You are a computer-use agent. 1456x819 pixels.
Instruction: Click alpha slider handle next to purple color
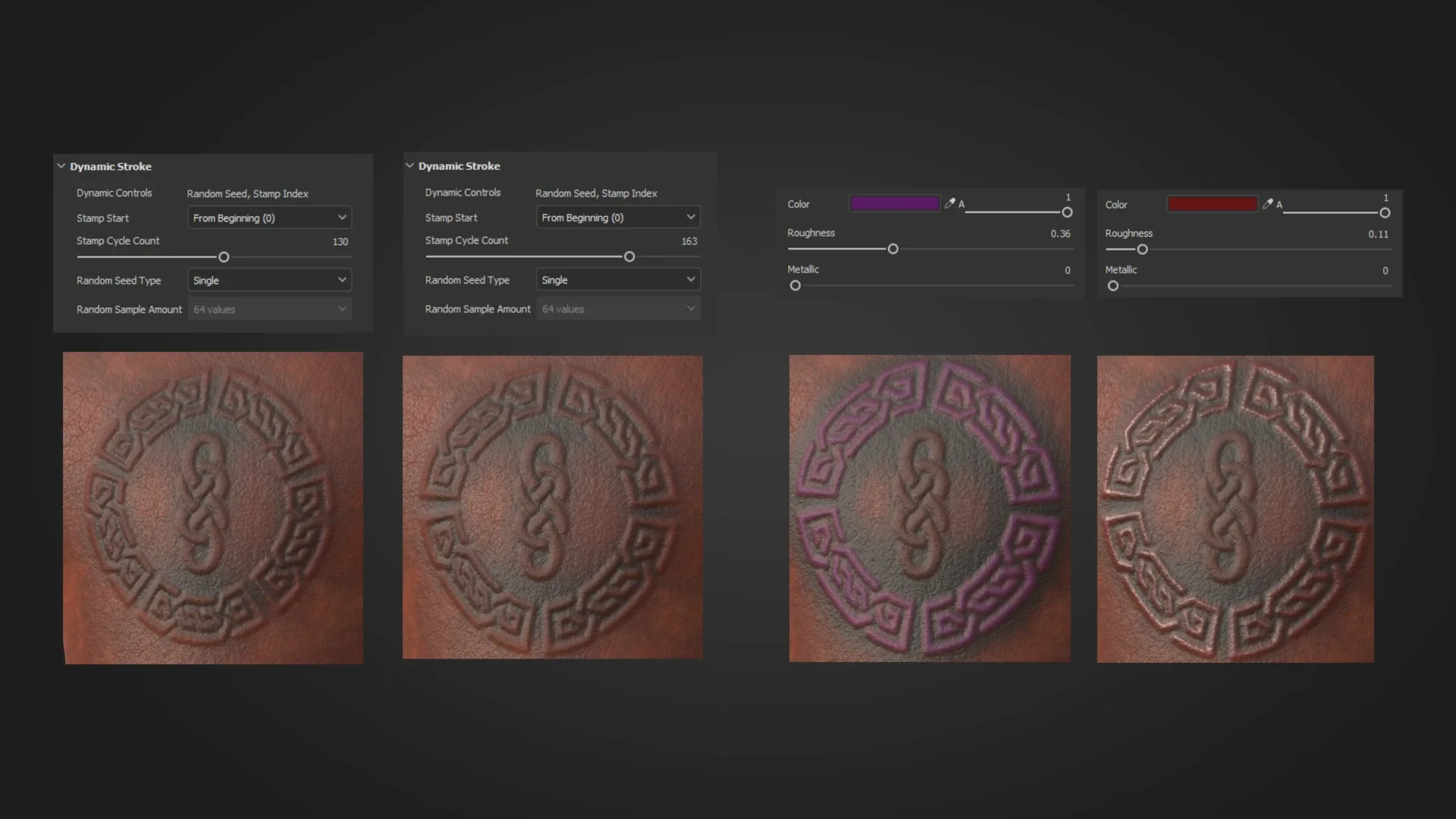click(x=1067, y=212)
